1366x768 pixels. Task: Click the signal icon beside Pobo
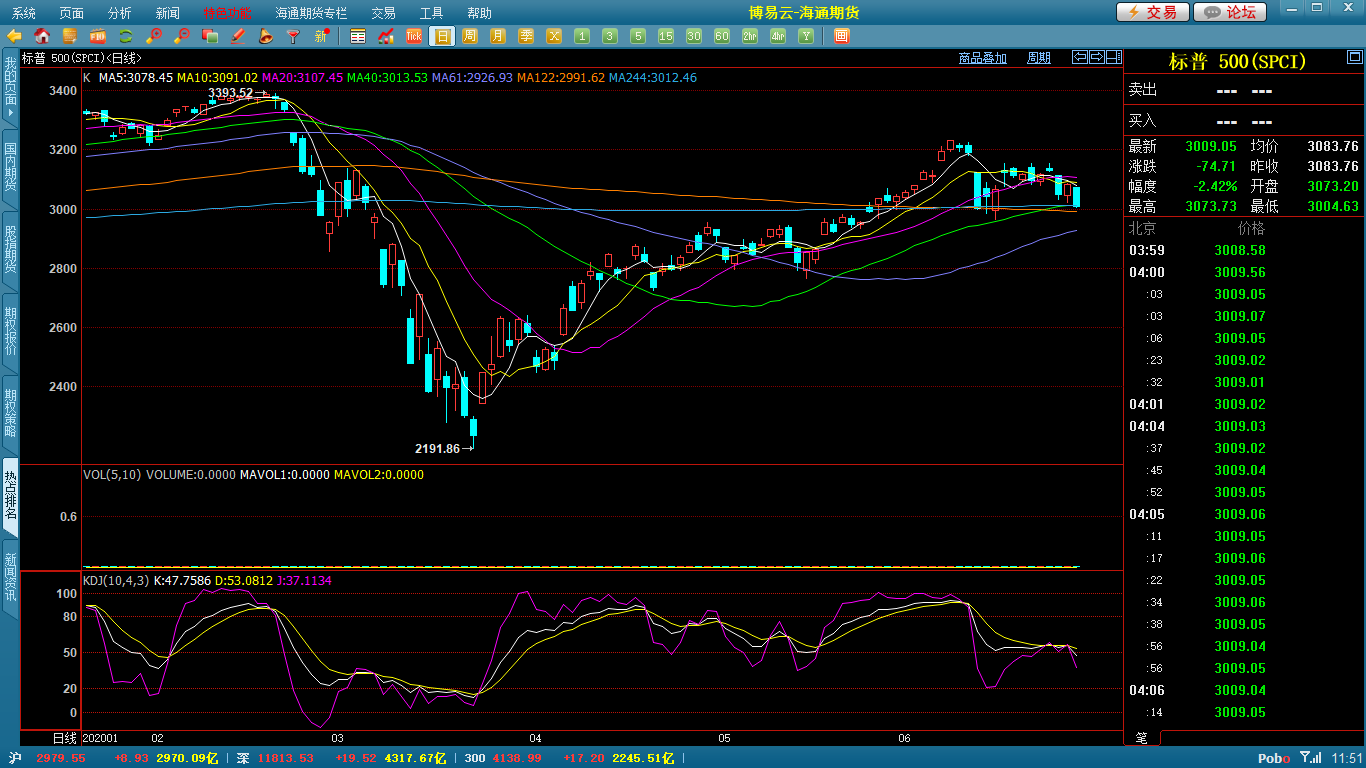tap(1309, 758)
